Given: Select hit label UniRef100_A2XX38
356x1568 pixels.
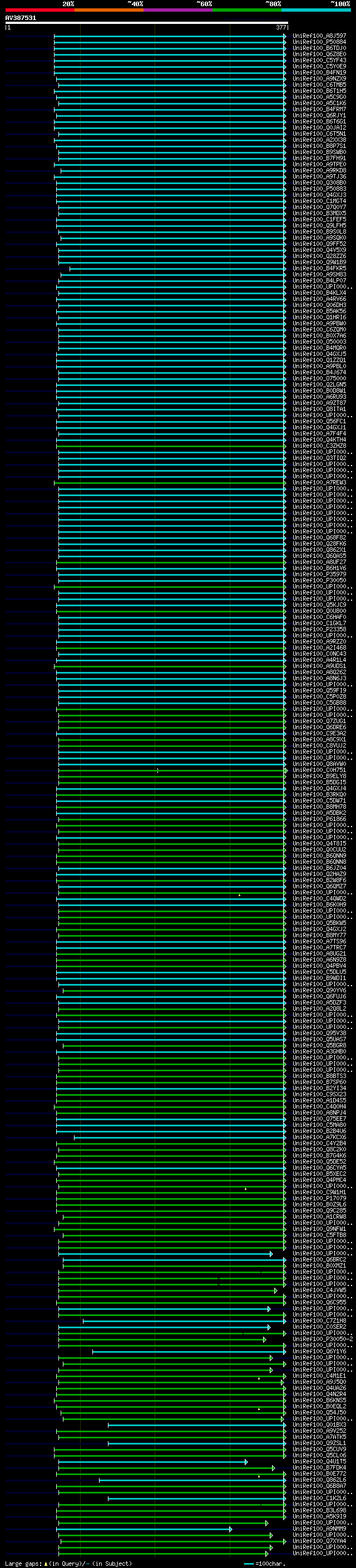Looking at the screenshot, I should tap(319, 140).
